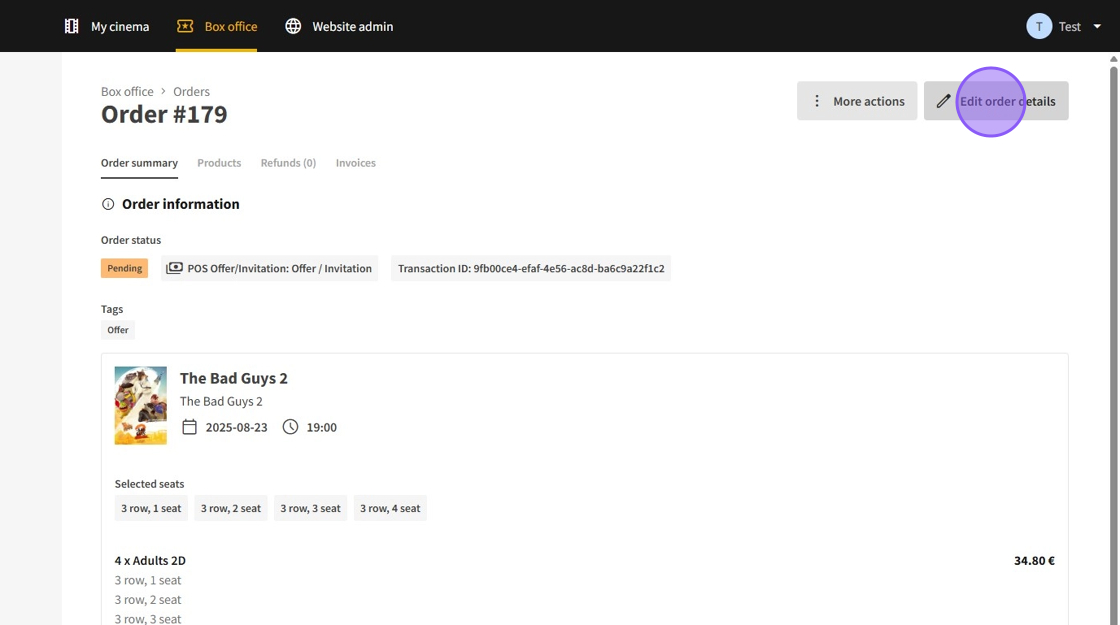The image size is (1120, 625).
Task: Click the calendar icon beside 2025-08-23
Action: pos(189,427)
